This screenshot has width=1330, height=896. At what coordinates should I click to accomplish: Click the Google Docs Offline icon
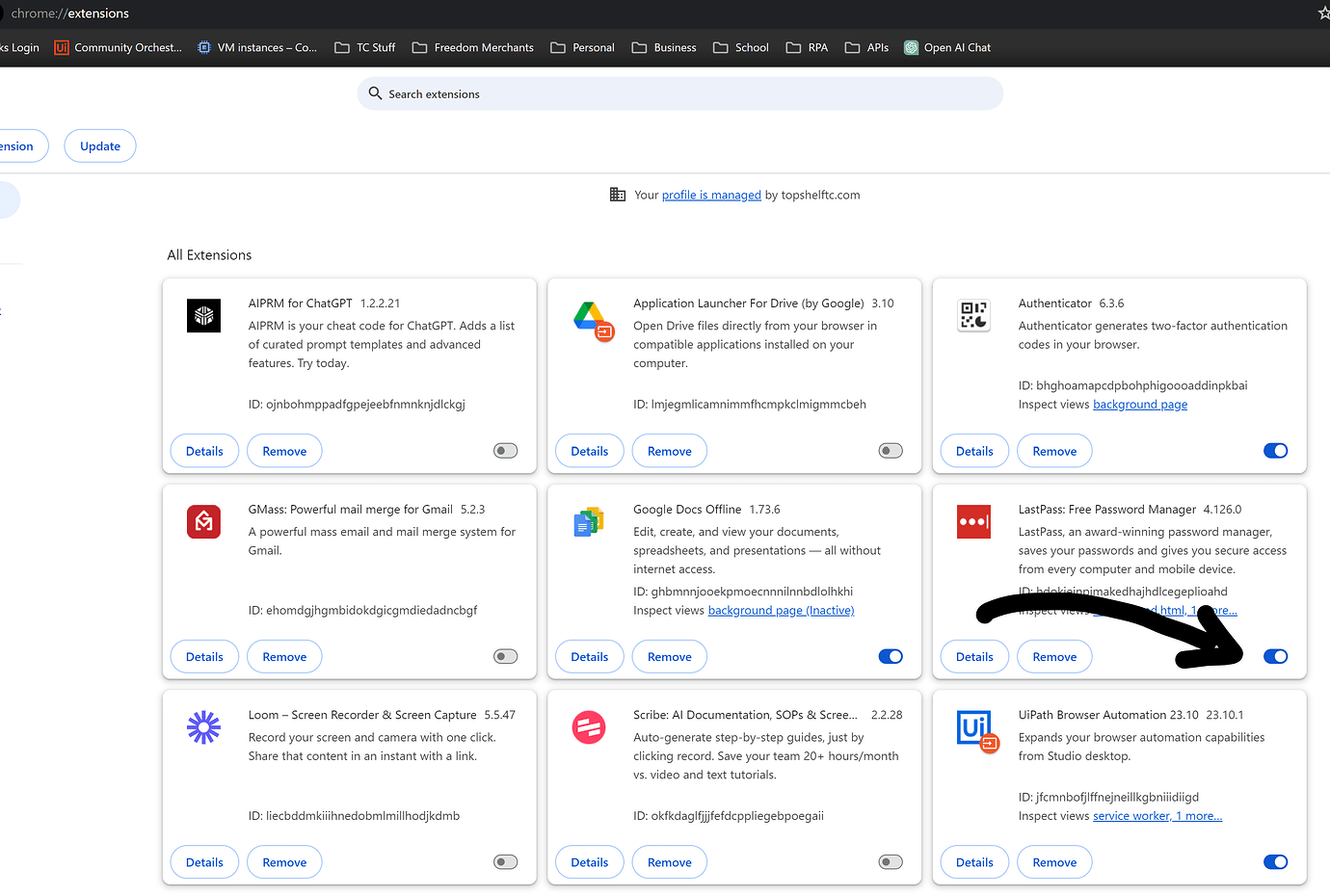[589, 521]
